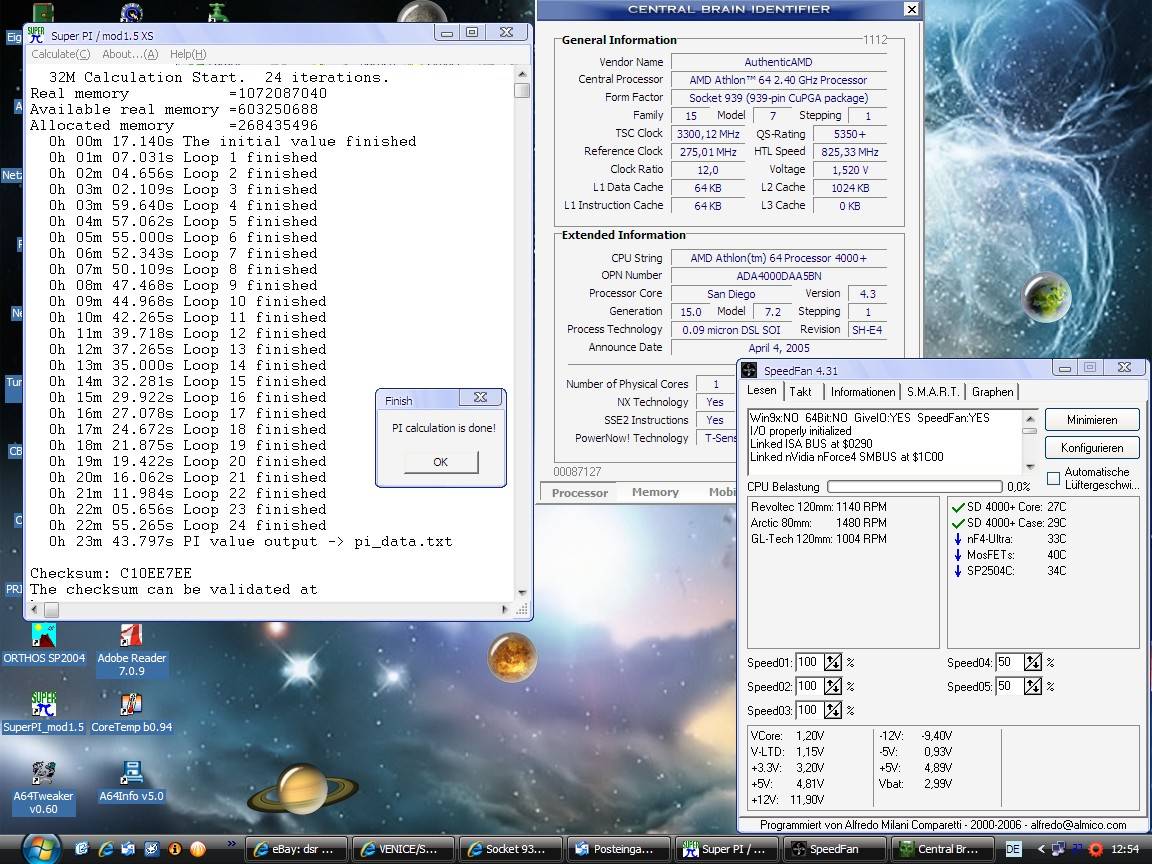The width and height of the screenshot is (1152, 864).
Task: Launch the CoreTemp b0.94 desktop shortcut
Action: pos(132,713)
